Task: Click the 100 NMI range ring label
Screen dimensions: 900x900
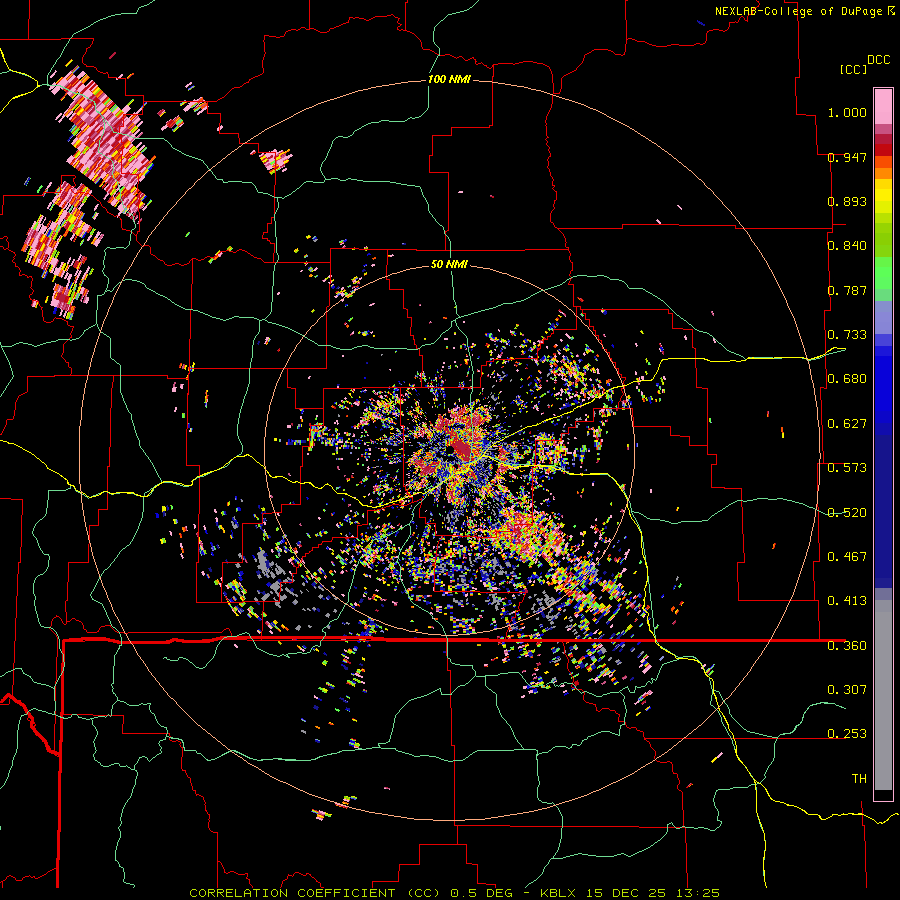Action: pos(449,79)
